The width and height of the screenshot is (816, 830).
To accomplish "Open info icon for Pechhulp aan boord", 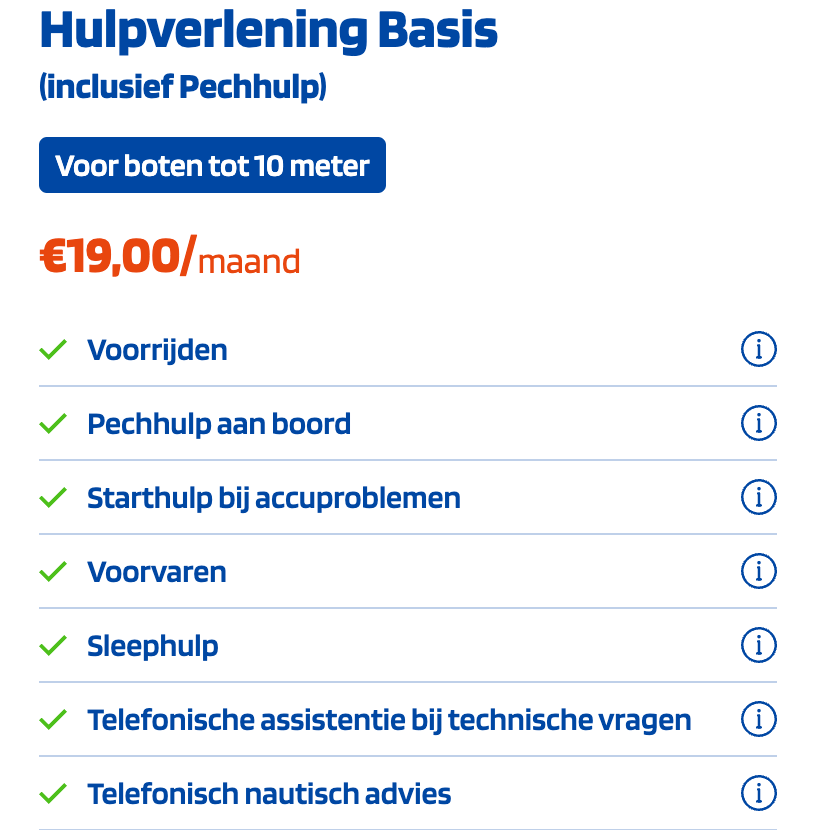I will point(758,423).
